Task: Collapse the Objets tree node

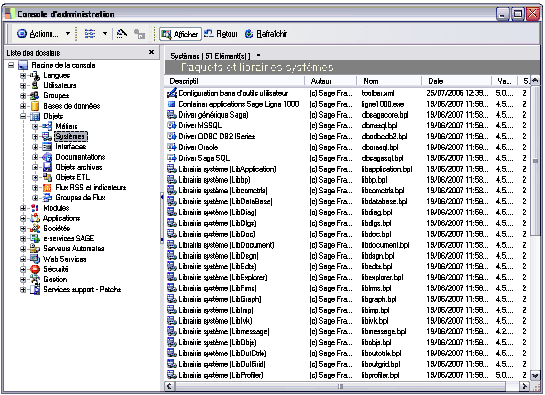Action: click(23, 116)
